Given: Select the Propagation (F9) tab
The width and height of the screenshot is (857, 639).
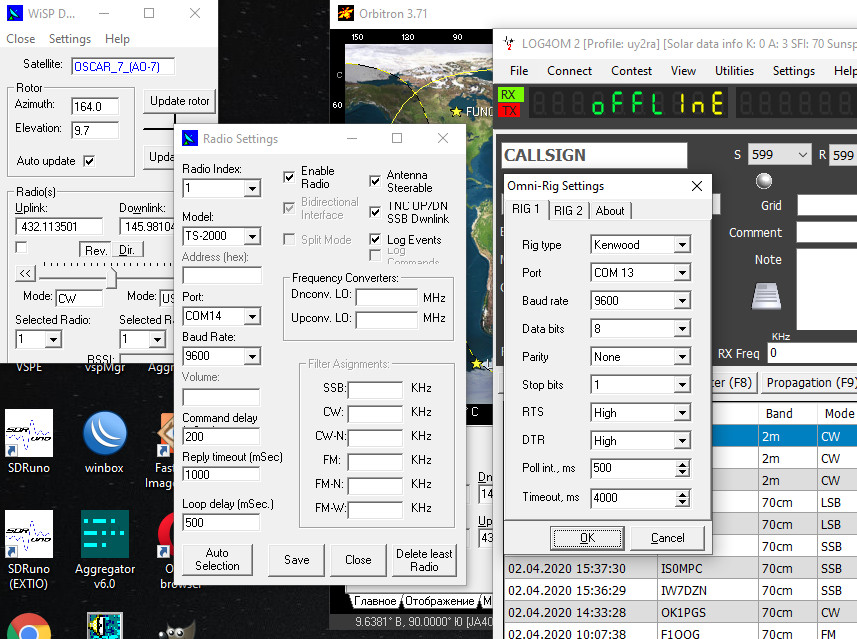Looking at the screenshot, I should click(809, 383).
